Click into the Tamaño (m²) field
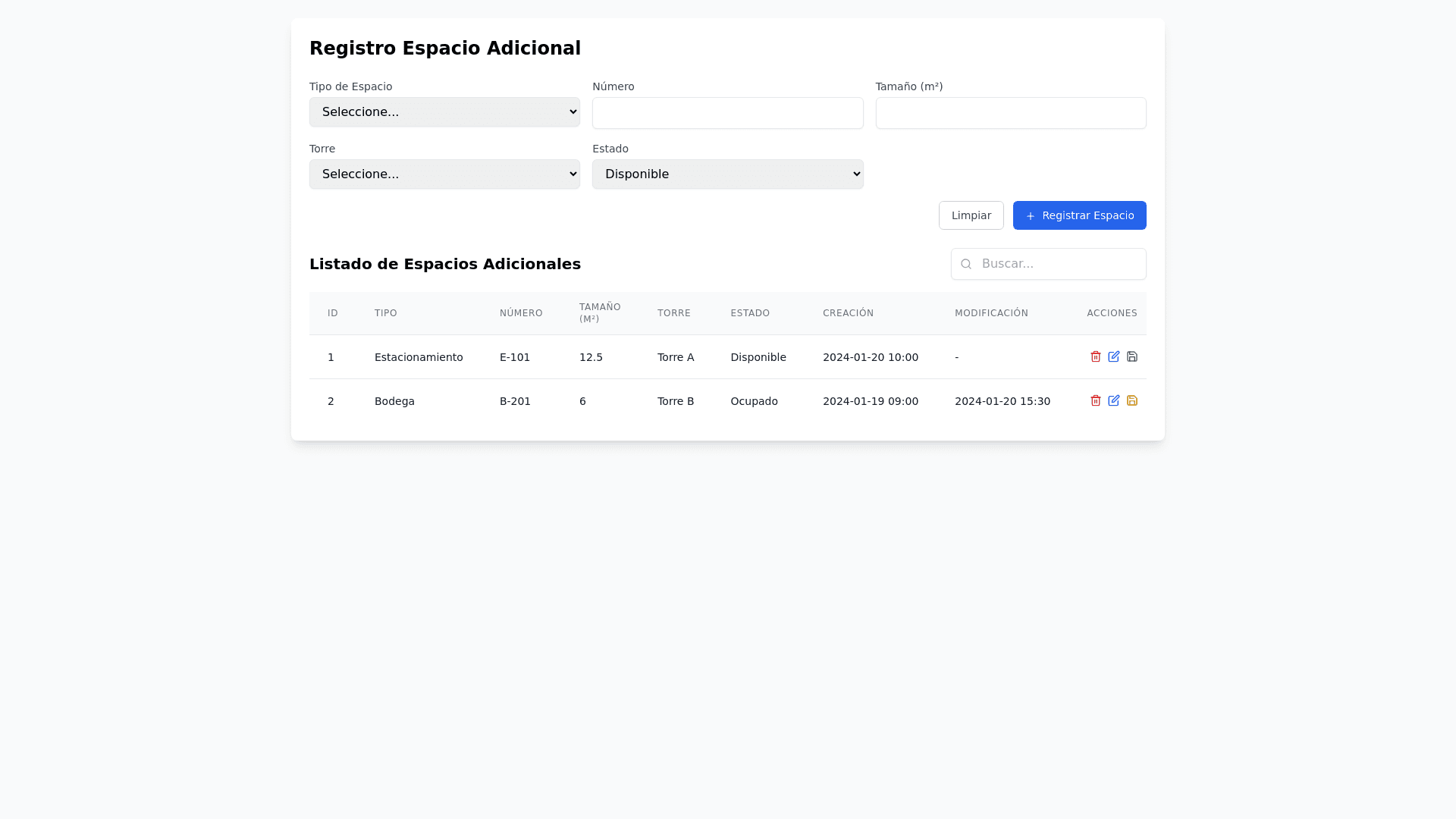Viewport: 1456px width, 819px height. click(1010, 113)
